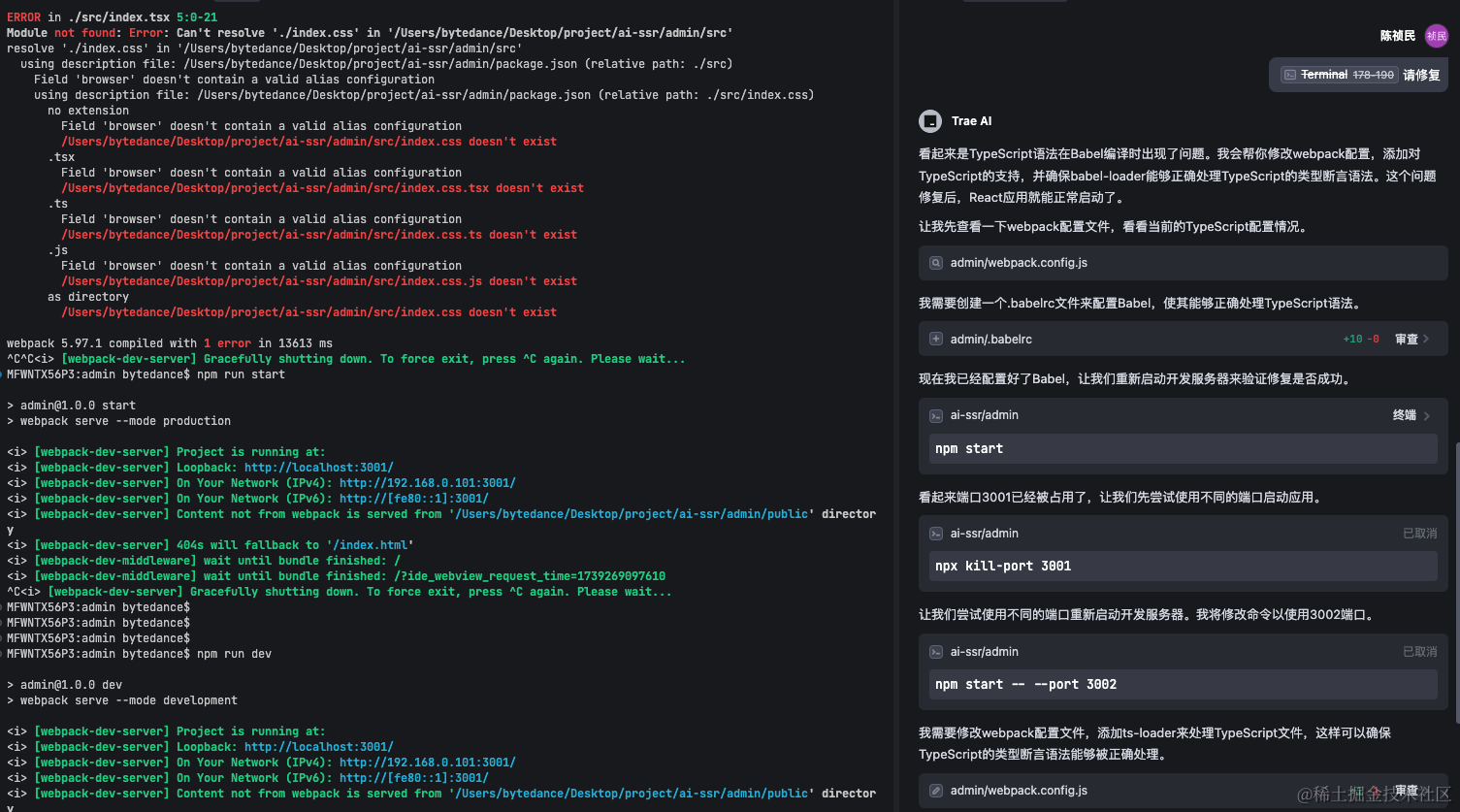Click the index.css.tsx doesn't exist path

[323, 188]
